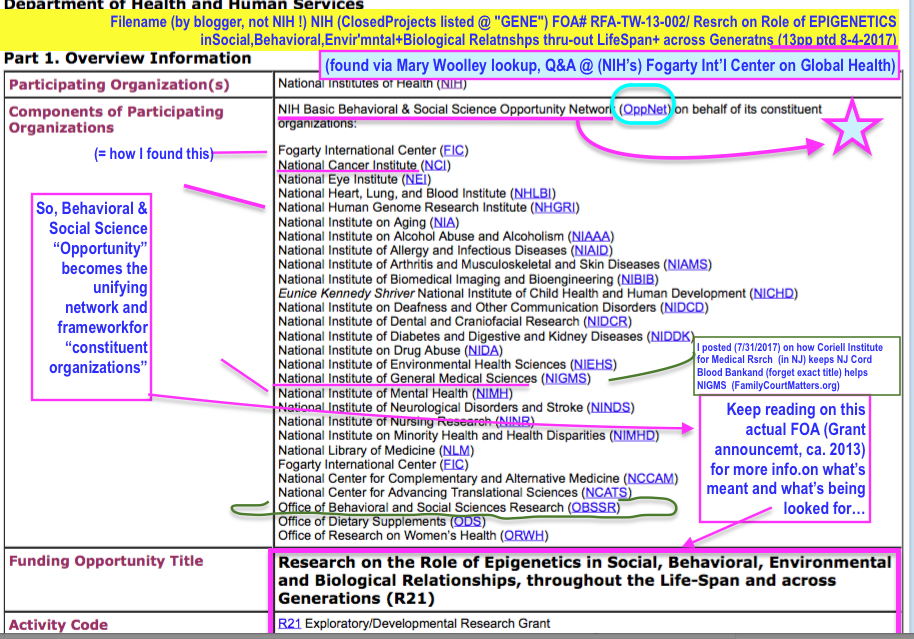
Task: Open the NIAID infectious diseases link
Action: coord(596,250)
